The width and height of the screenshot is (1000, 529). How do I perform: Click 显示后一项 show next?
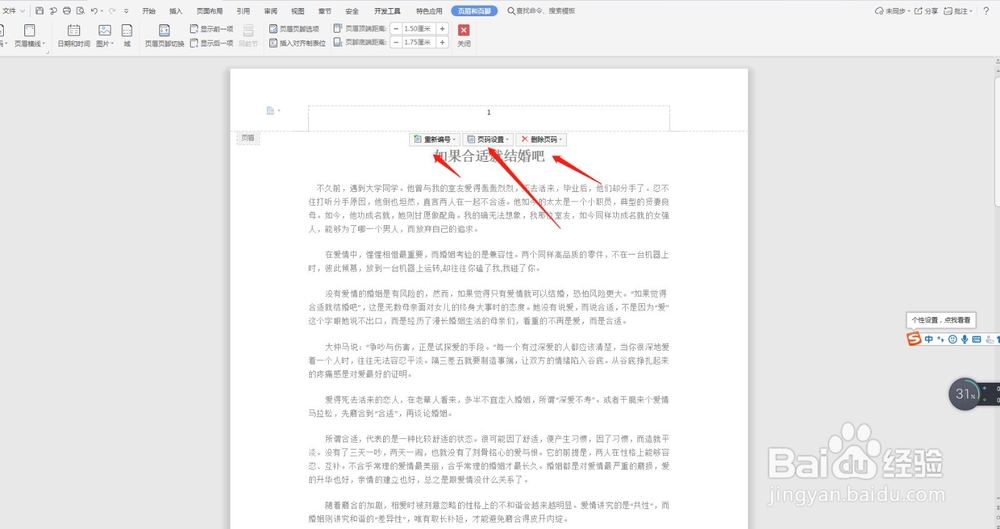[x=212, y=43]
